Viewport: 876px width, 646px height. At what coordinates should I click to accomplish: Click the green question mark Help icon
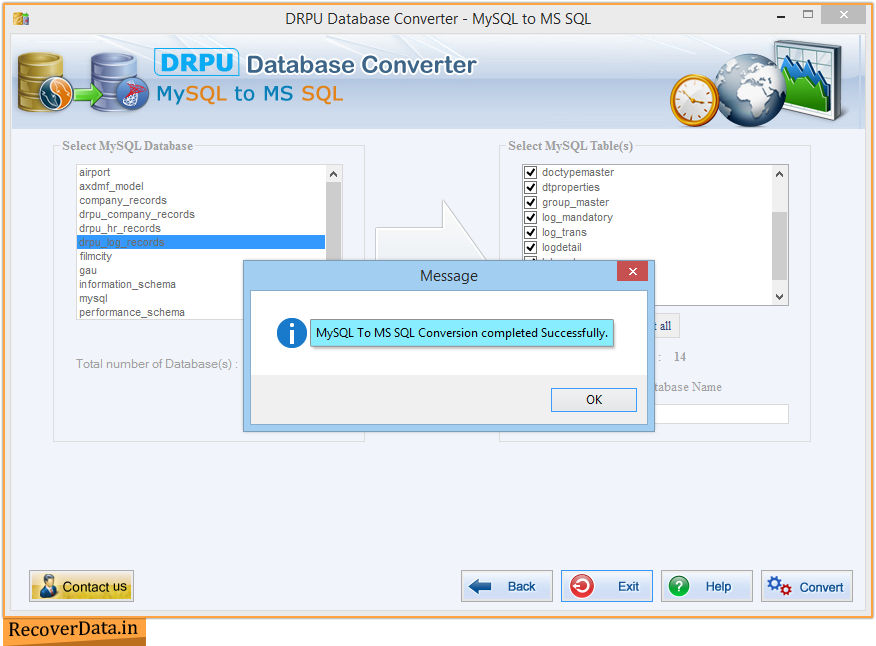pos(679,586)
